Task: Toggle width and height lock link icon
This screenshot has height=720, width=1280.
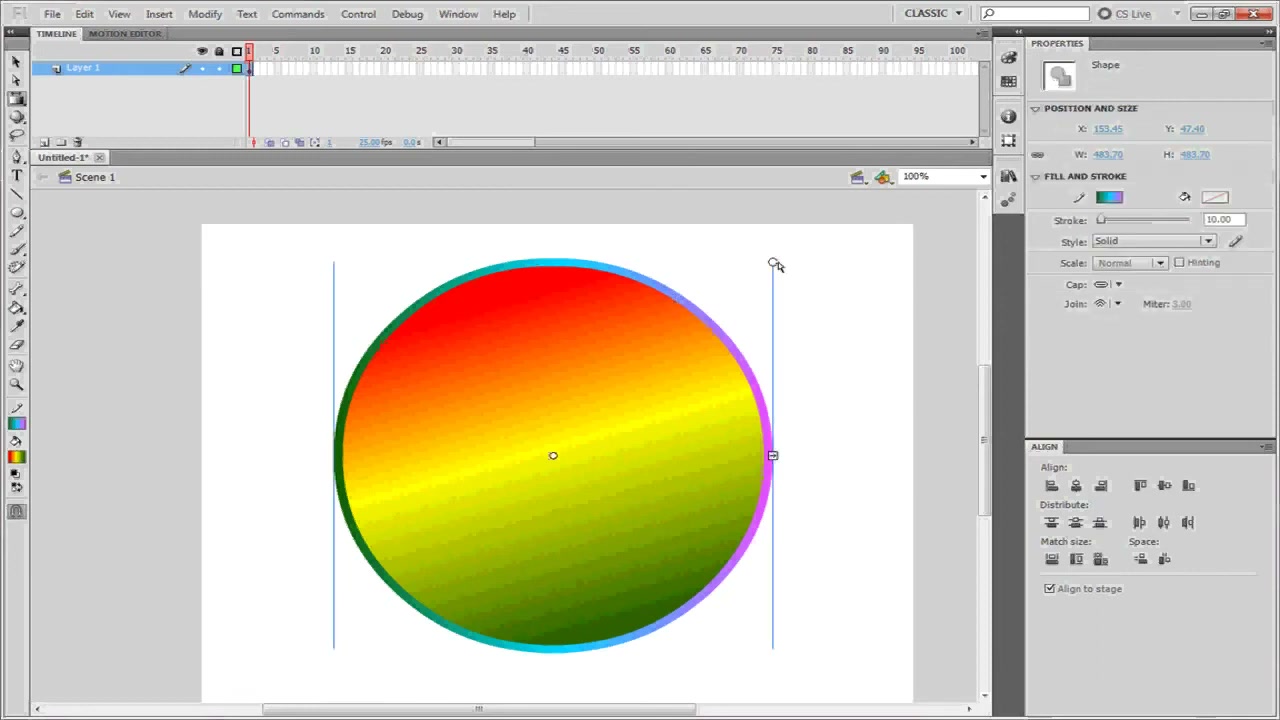Action: click(1037, 155)
